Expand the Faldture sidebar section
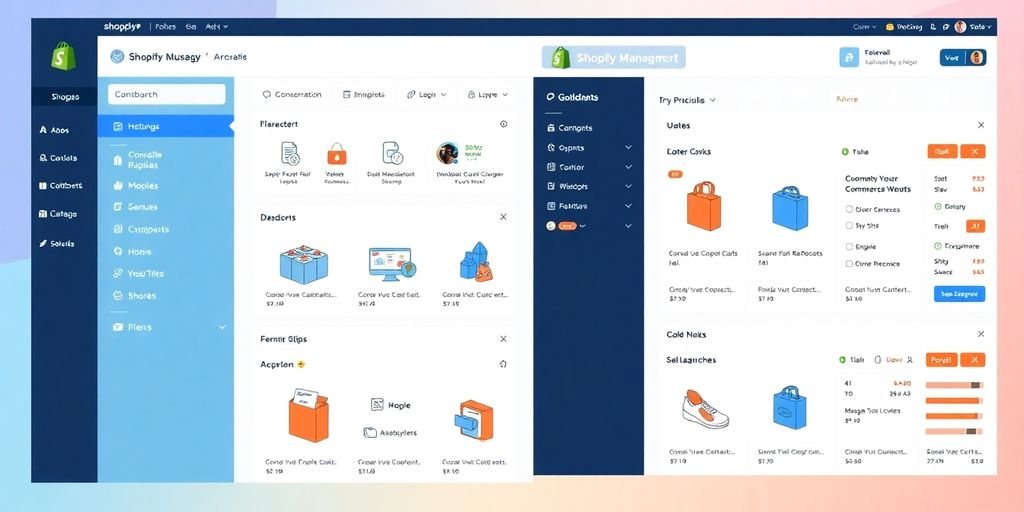The height and width of the screenshot is (512, 1024). (x=628, y=206)
